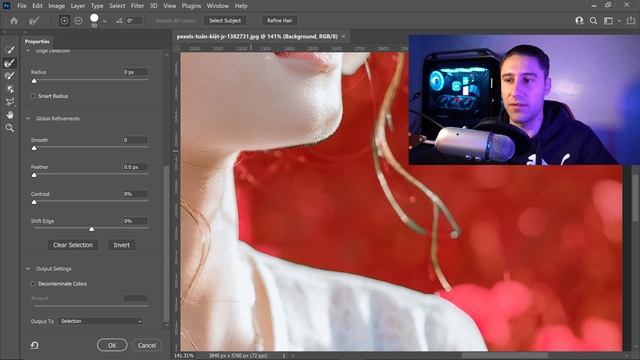The width and height of the screenshot is (640, 360).
Task: Open the brush size picker showing 50
Action: tap(94, 20)
